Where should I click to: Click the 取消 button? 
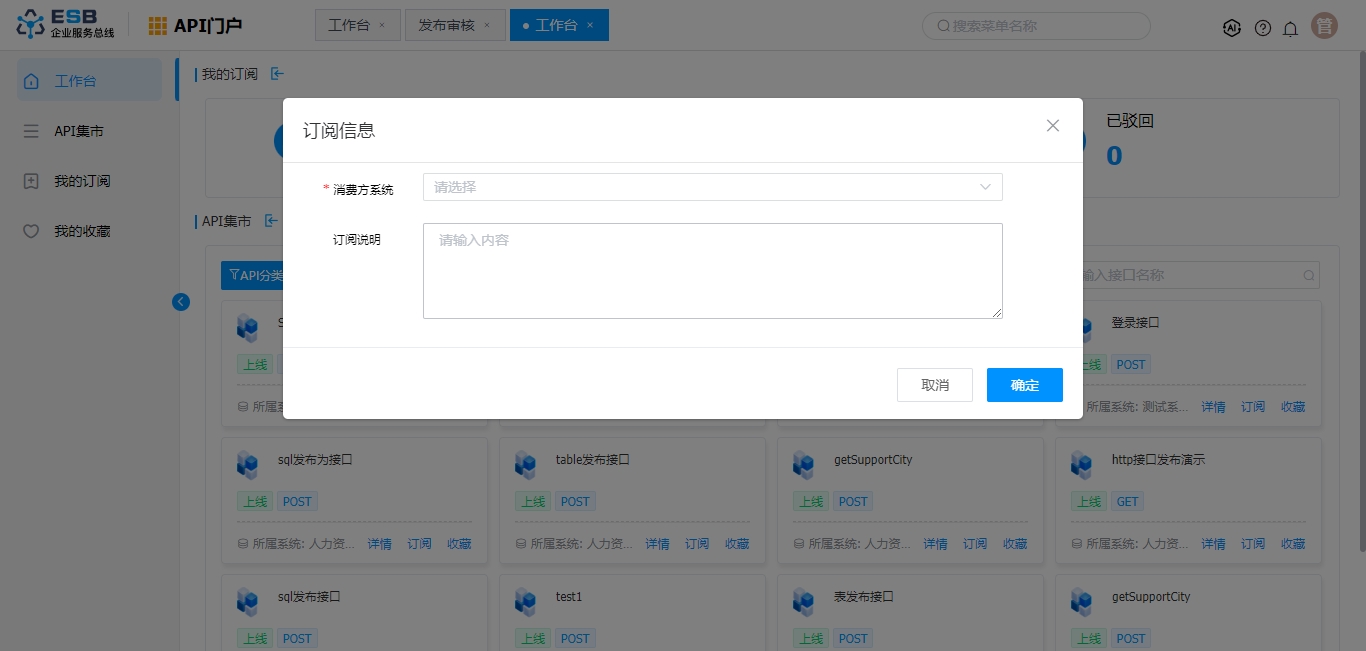pyautogui.click(x=934, y=385)
